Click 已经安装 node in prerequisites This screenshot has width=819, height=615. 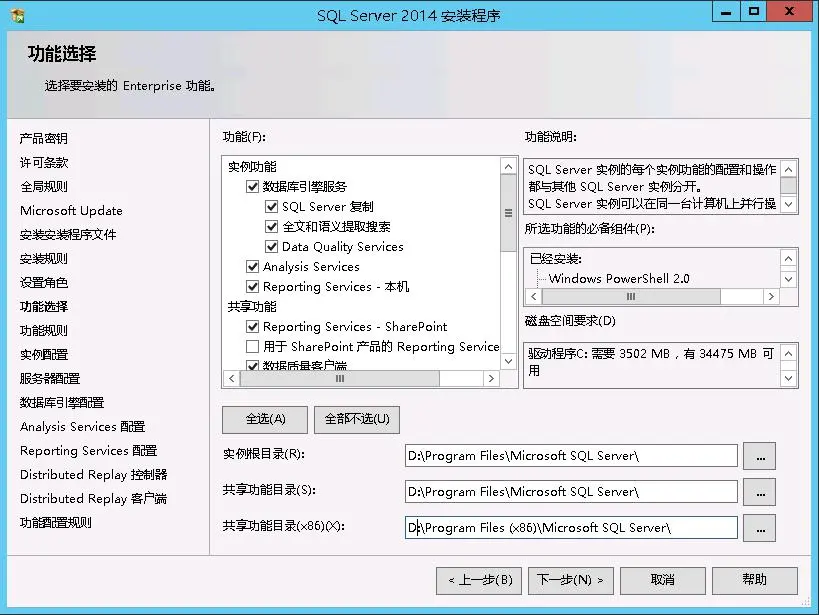click(x=556, y=259)
